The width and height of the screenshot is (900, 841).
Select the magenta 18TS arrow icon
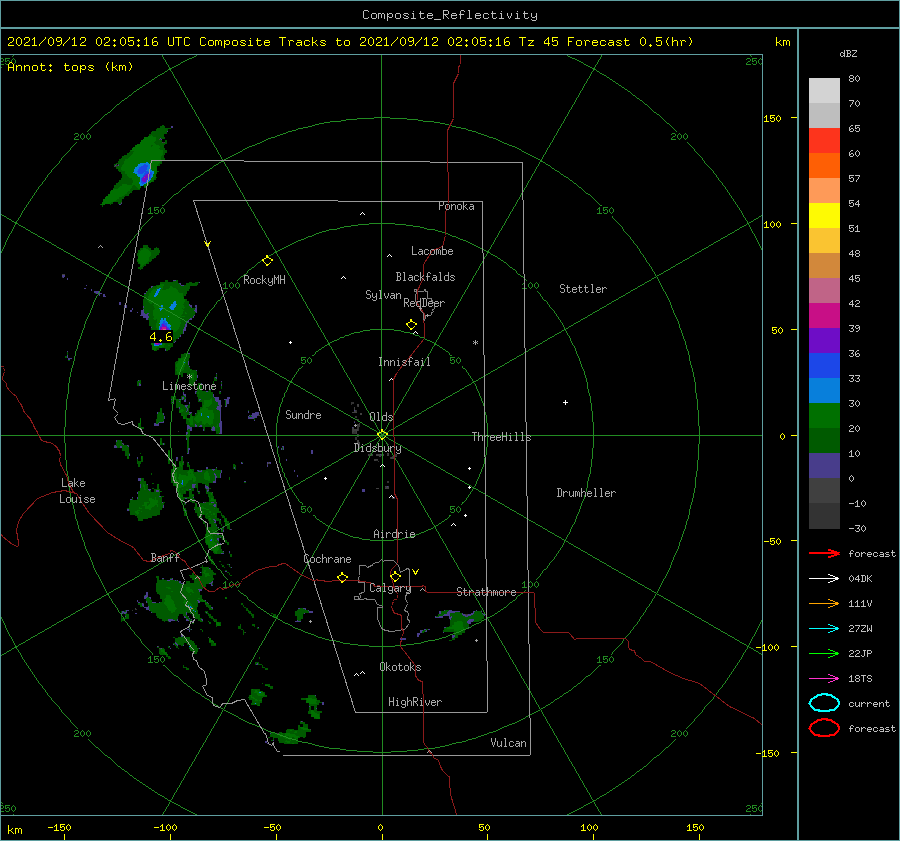point(824,679)
